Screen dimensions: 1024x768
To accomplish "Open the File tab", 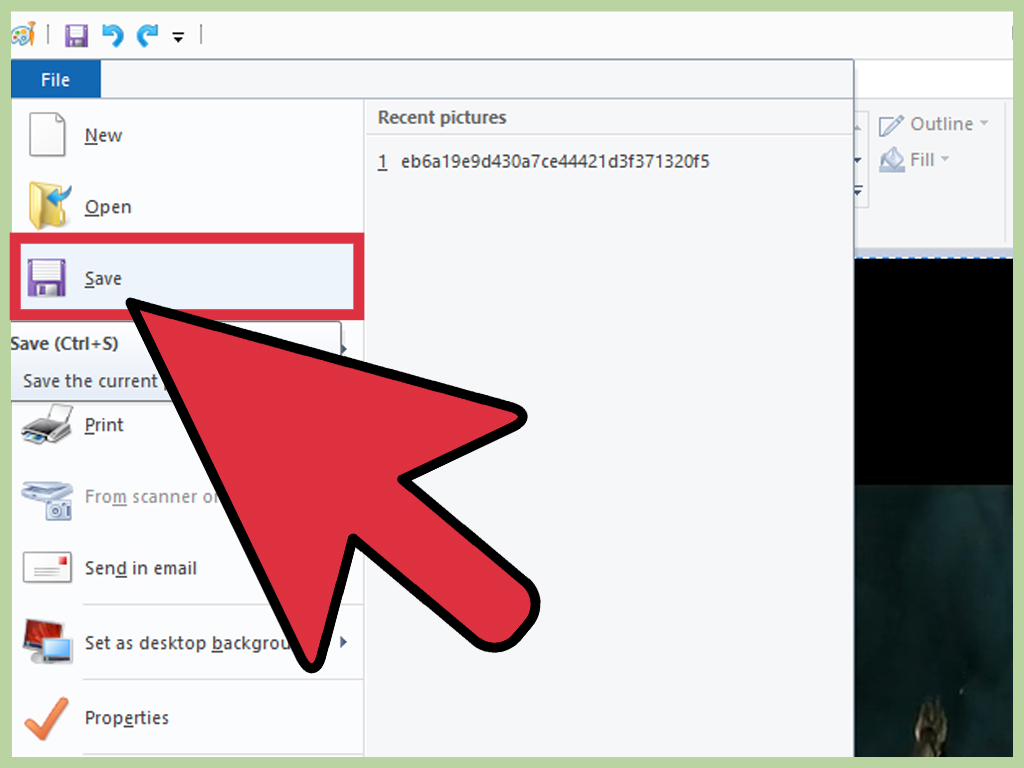I will 56,80.
